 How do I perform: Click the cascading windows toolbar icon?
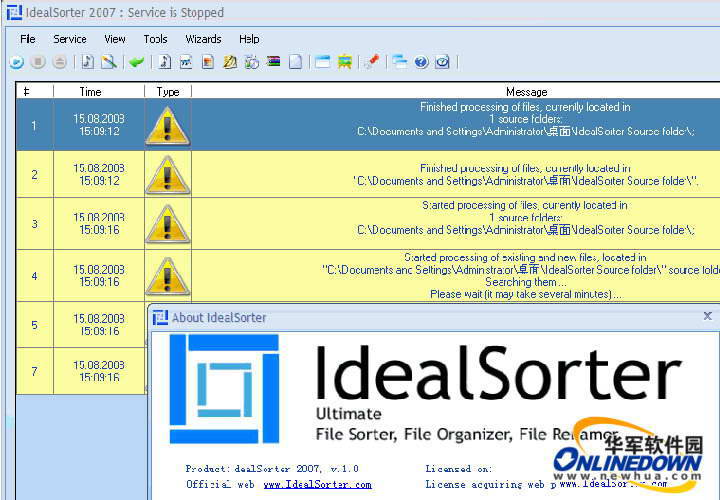(x=399, y=62)
